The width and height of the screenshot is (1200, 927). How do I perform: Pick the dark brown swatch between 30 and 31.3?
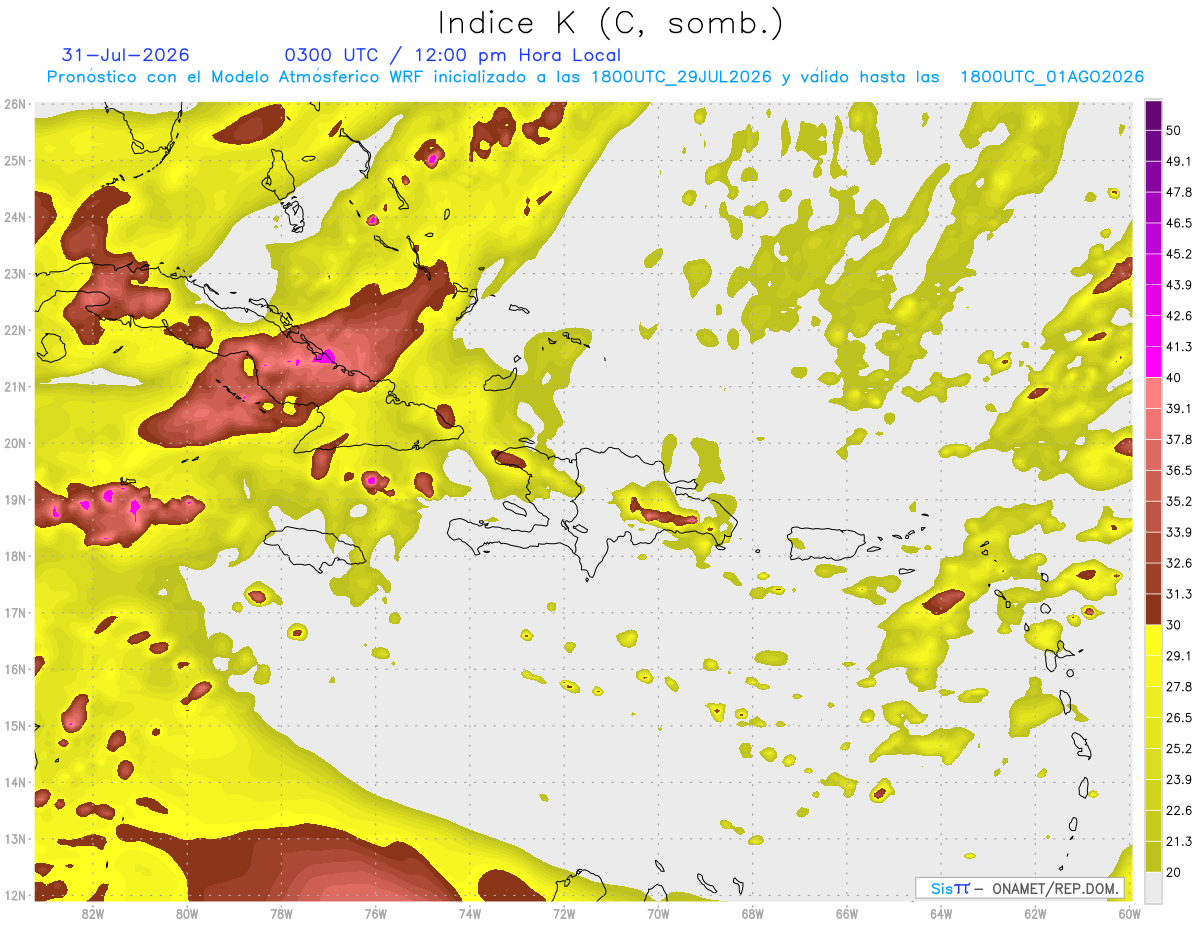pos(1153,610)
